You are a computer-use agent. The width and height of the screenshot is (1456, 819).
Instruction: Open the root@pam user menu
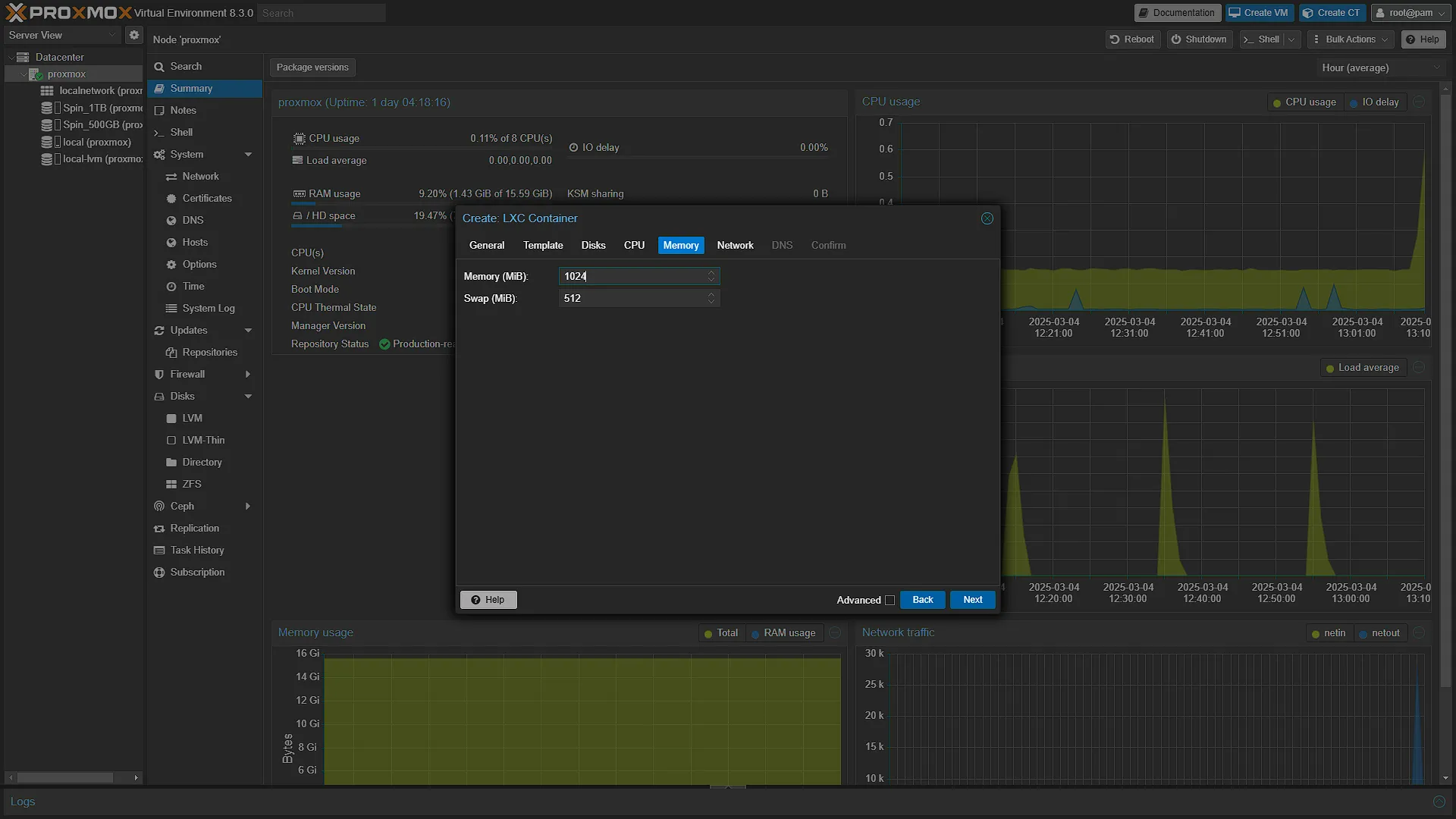coord(1409,13)
